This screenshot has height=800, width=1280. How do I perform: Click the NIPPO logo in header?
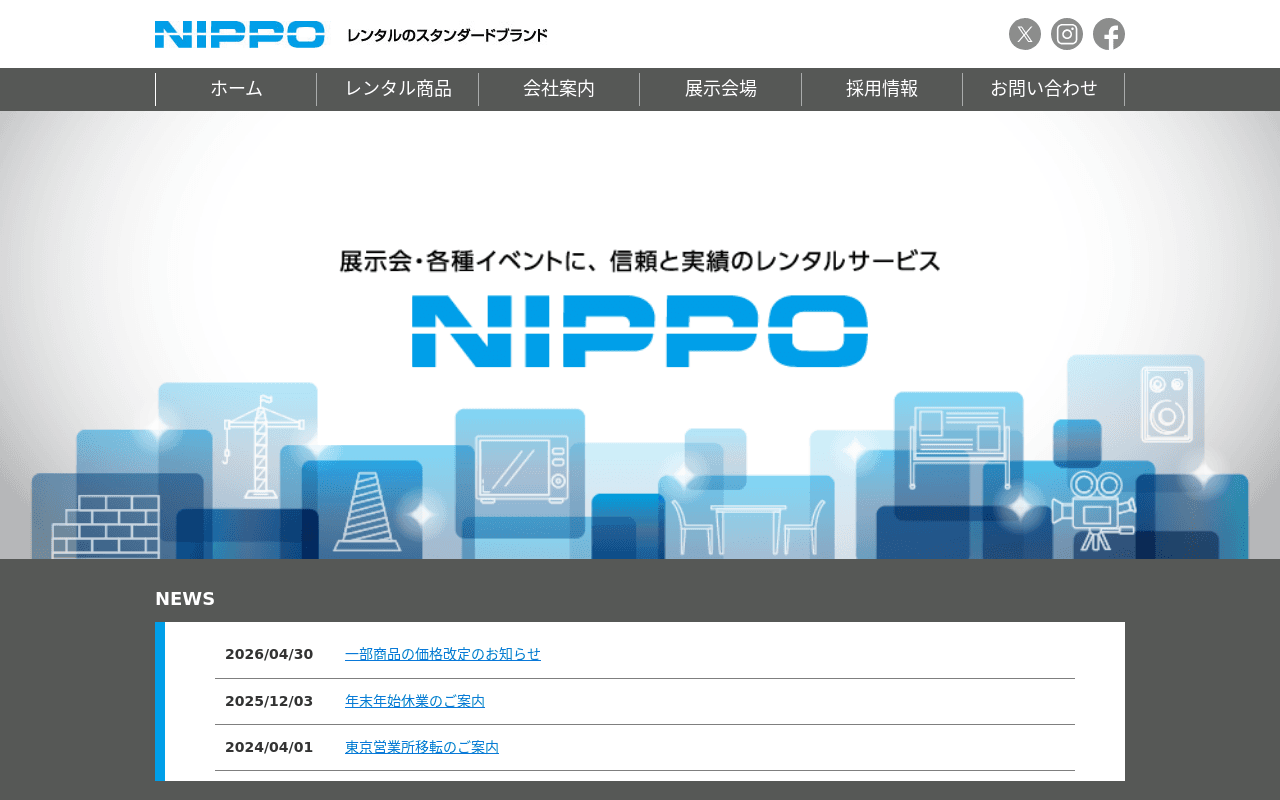pos(240,34)
